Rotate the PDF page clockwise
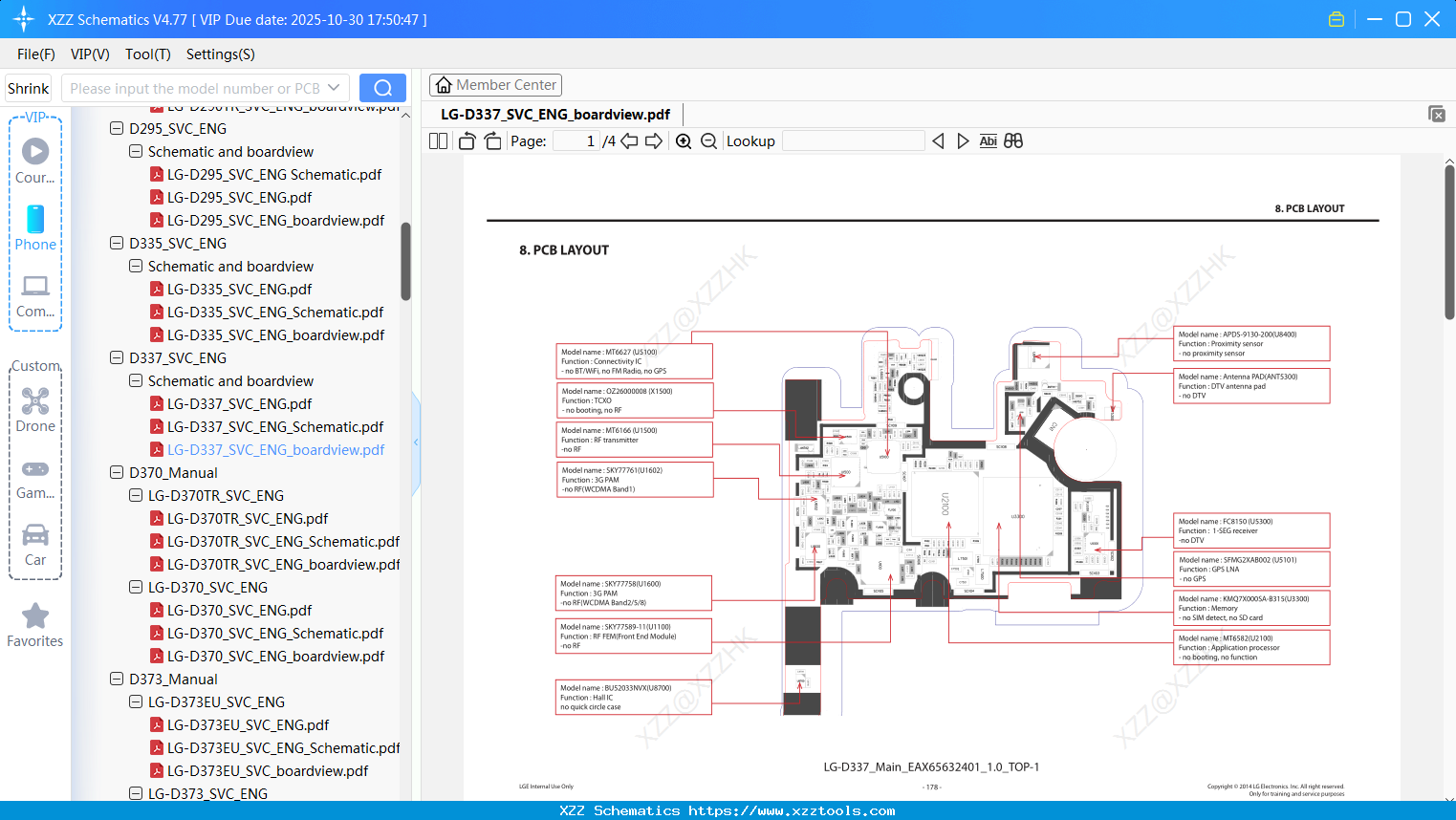 [x=491, y=140]
